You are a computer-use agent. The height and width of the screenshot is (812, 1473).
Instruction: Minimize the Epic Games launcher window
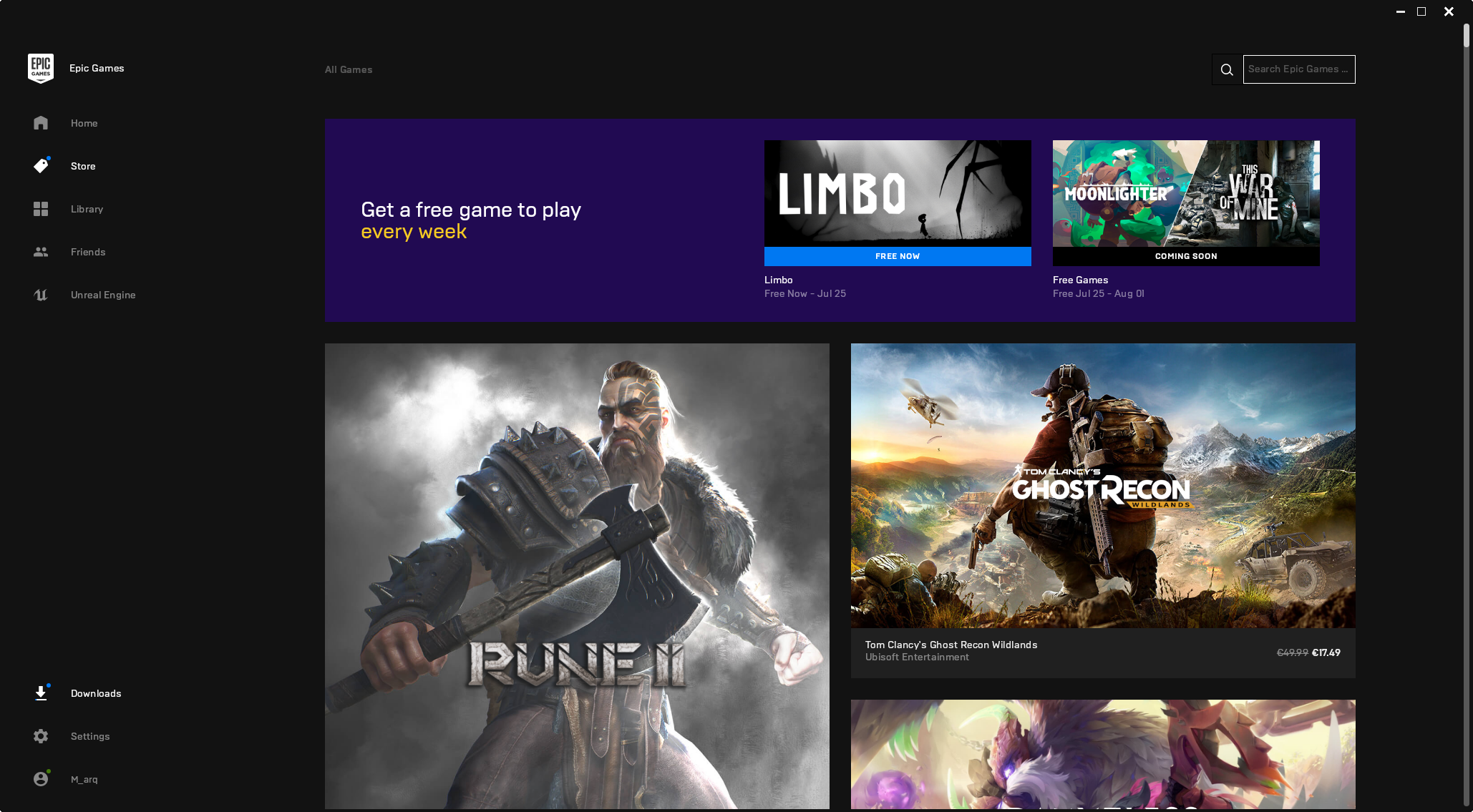(1401, 11)
